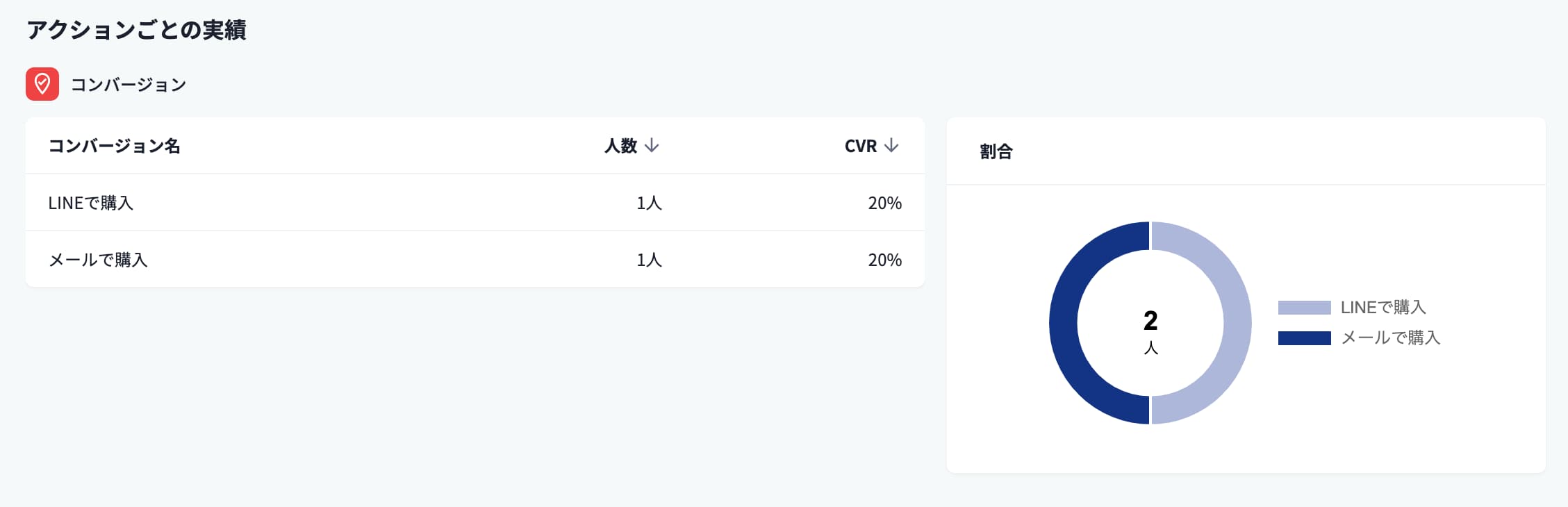Click the 20% CVR in LINEで購入 row
Screen dimensions: 1568x507
884,203
